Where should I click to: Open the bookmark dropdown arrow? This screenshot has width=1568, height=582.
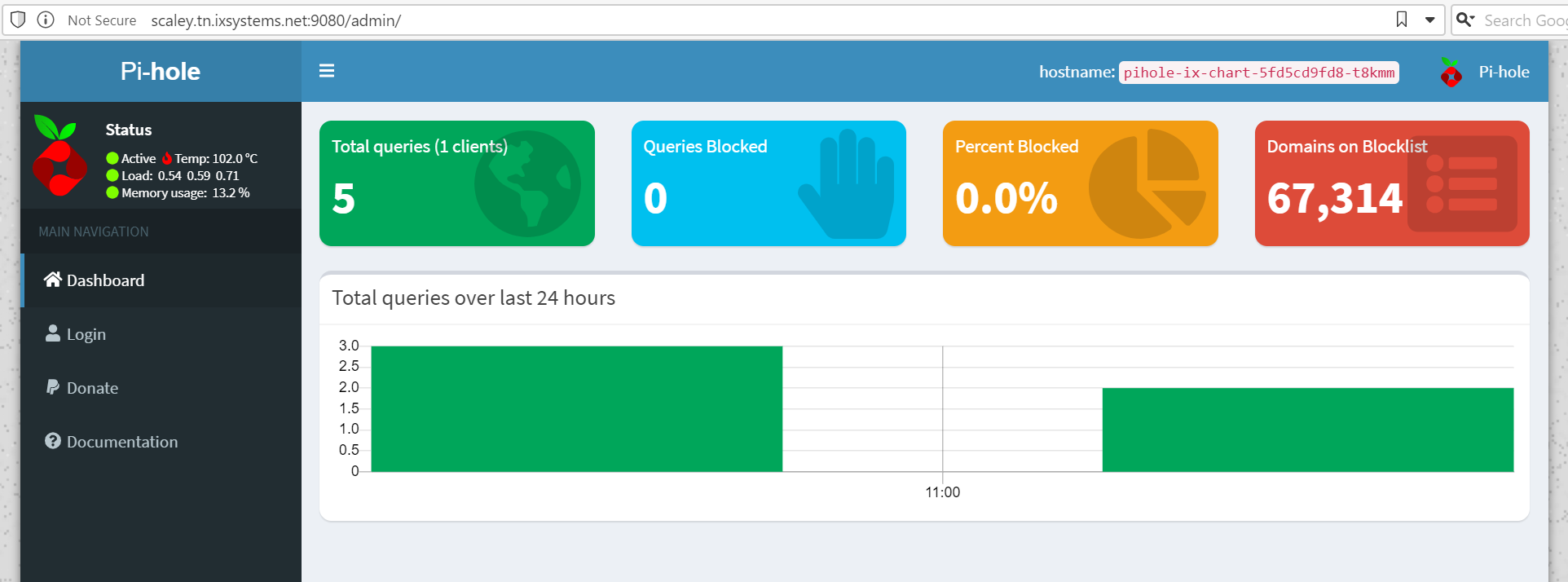click(x=1429, y=20)
